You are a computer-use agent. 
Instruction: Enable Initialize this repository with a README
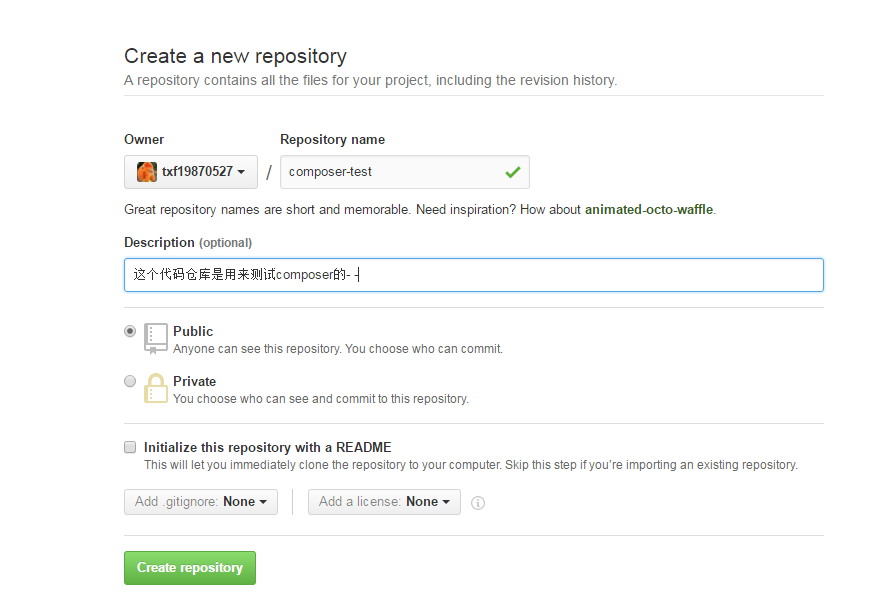click(x=130, y=448)
